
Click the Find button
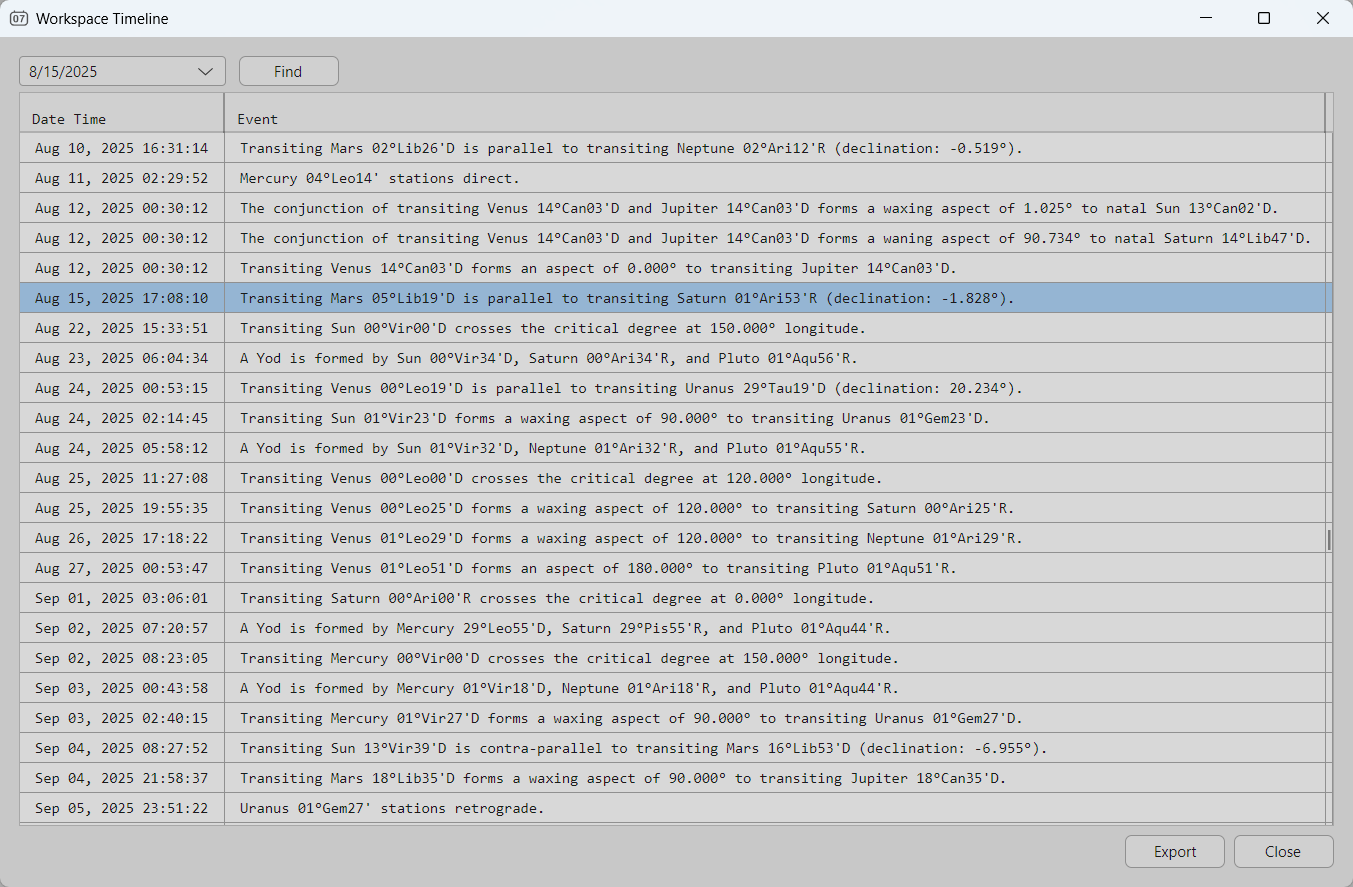coord(288,72)
